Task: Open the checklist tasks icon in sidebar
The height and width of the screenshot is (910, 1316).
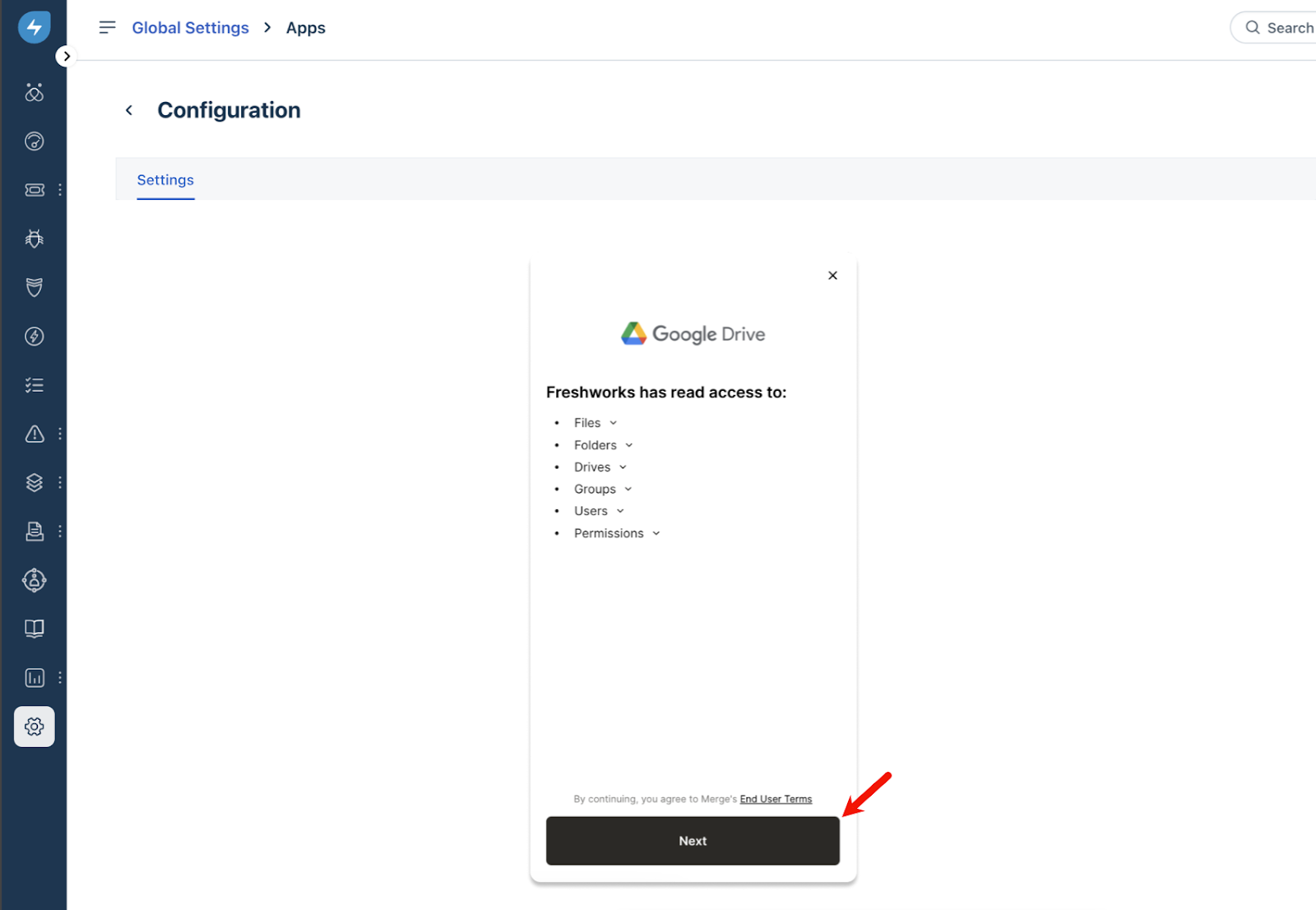Action: (35, 385)
